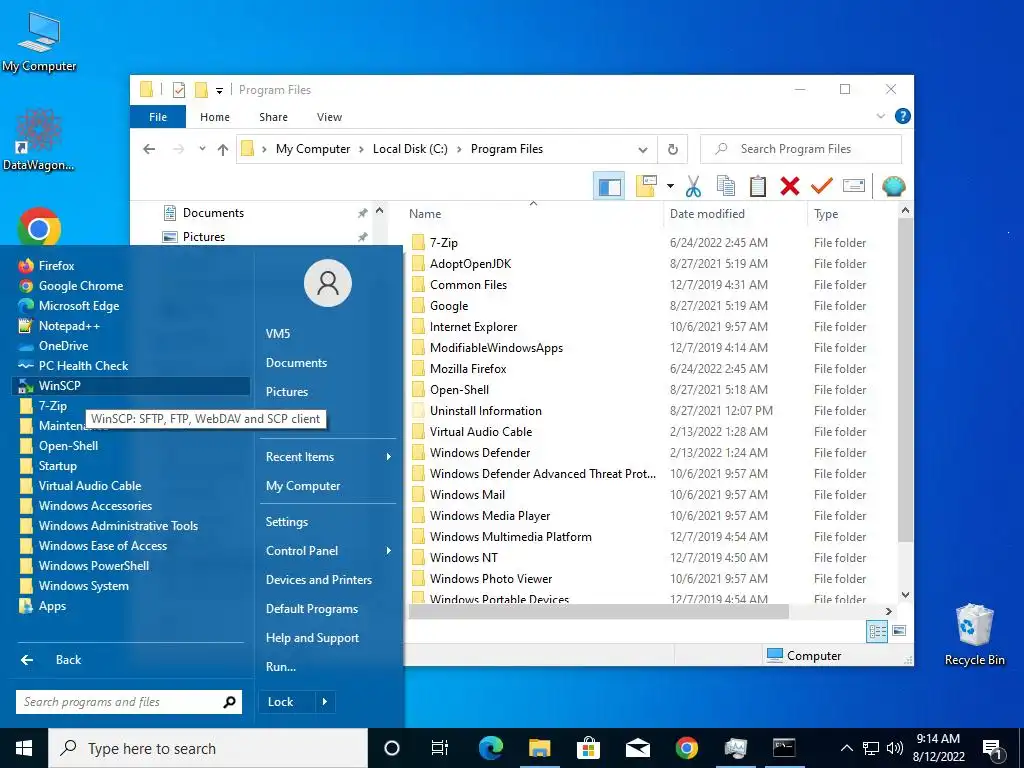Open the views dropdown arrow beside folder icon

point(670,187)
